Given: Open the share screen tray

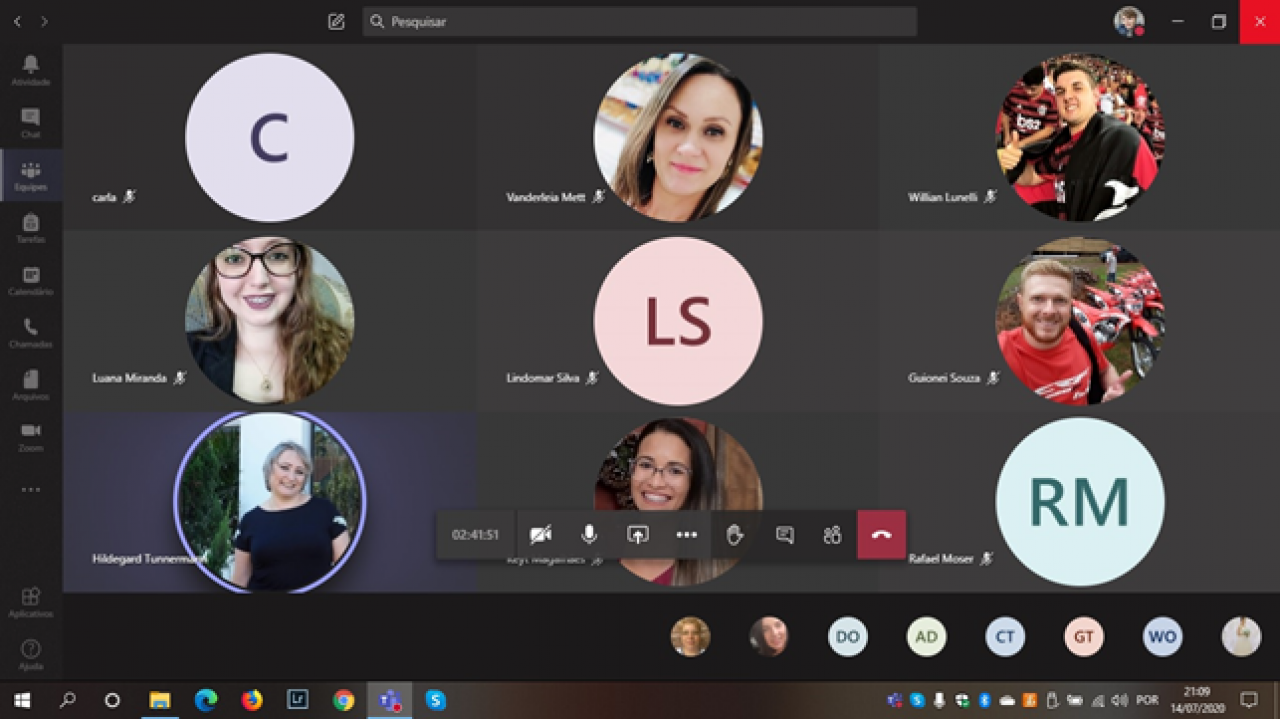Looking at the screenshot, I should coord(638,535).
